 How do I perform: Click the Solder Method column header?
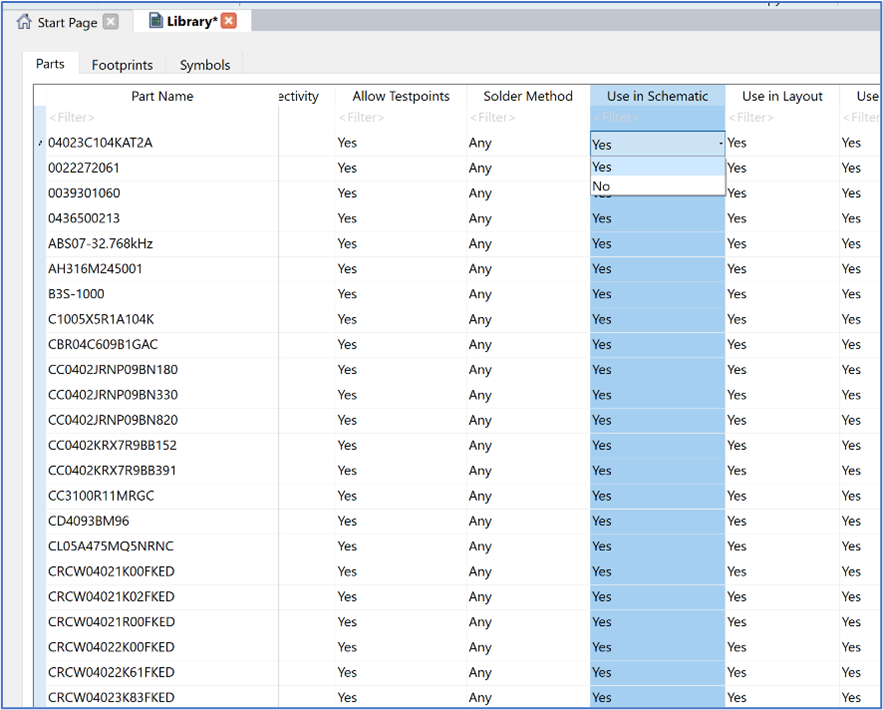(x=527, y=96)
